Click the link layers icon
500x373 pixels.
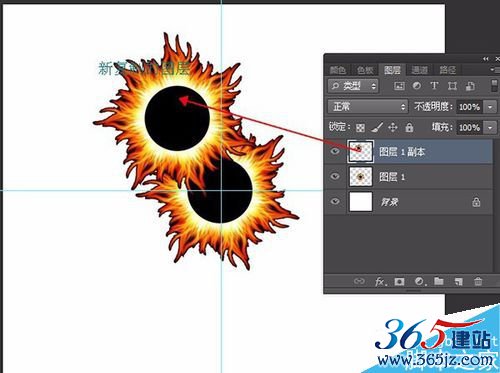click(359, 281)
